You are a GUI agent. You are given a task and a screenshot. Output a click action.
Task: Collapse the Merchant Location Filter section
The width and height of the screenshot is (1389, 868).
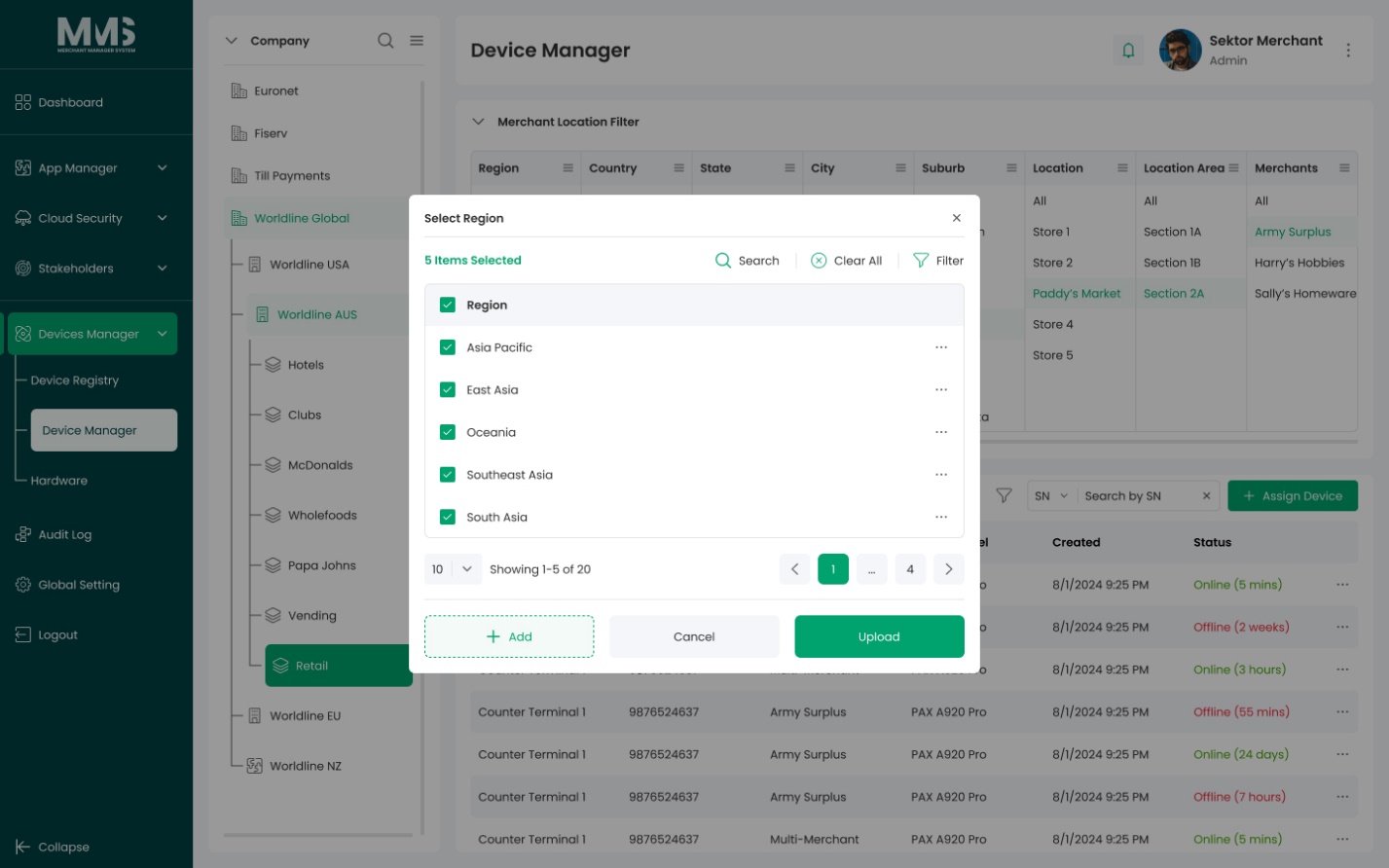click(478, 122)
